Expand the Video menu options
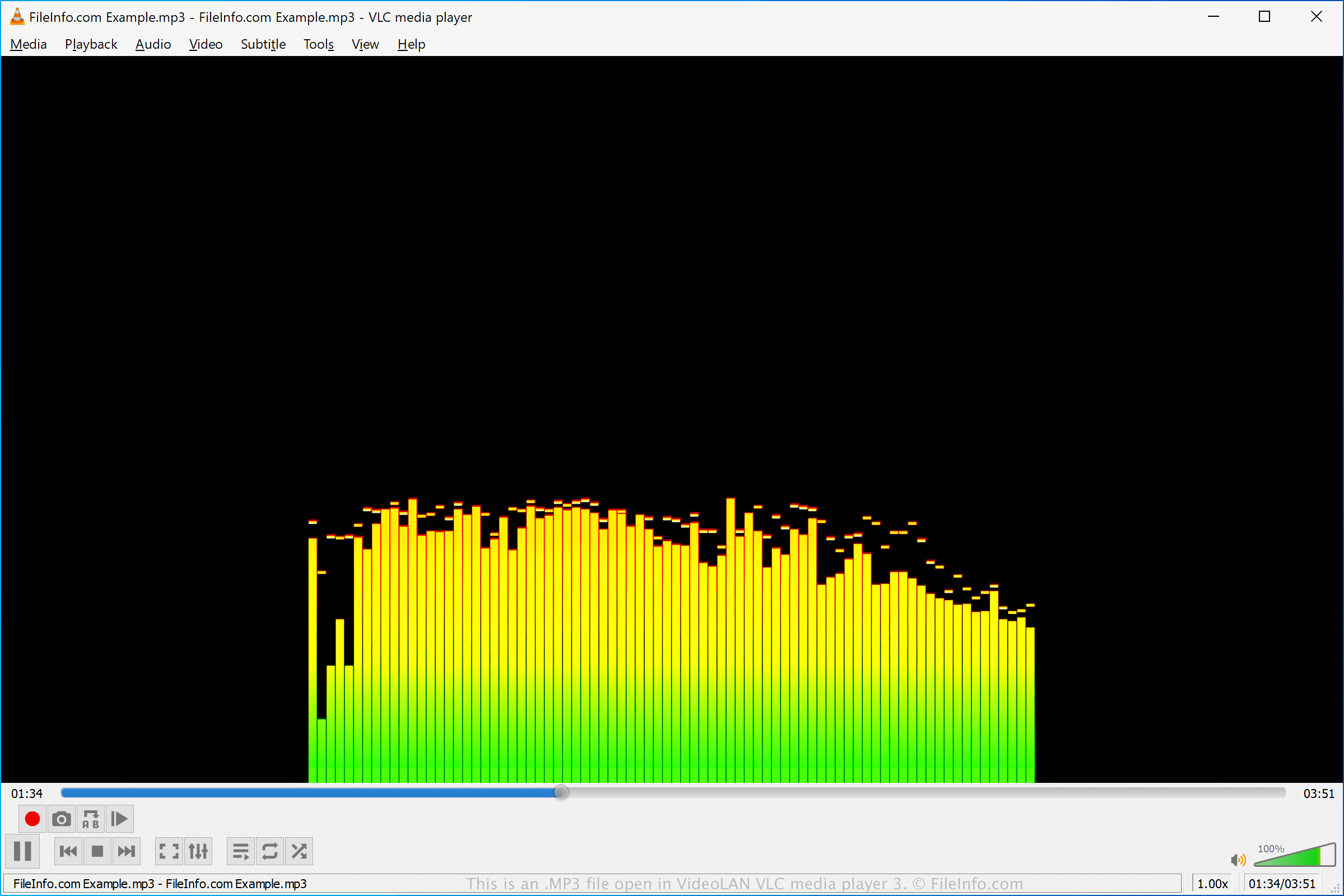 click(x=205, y=44)
